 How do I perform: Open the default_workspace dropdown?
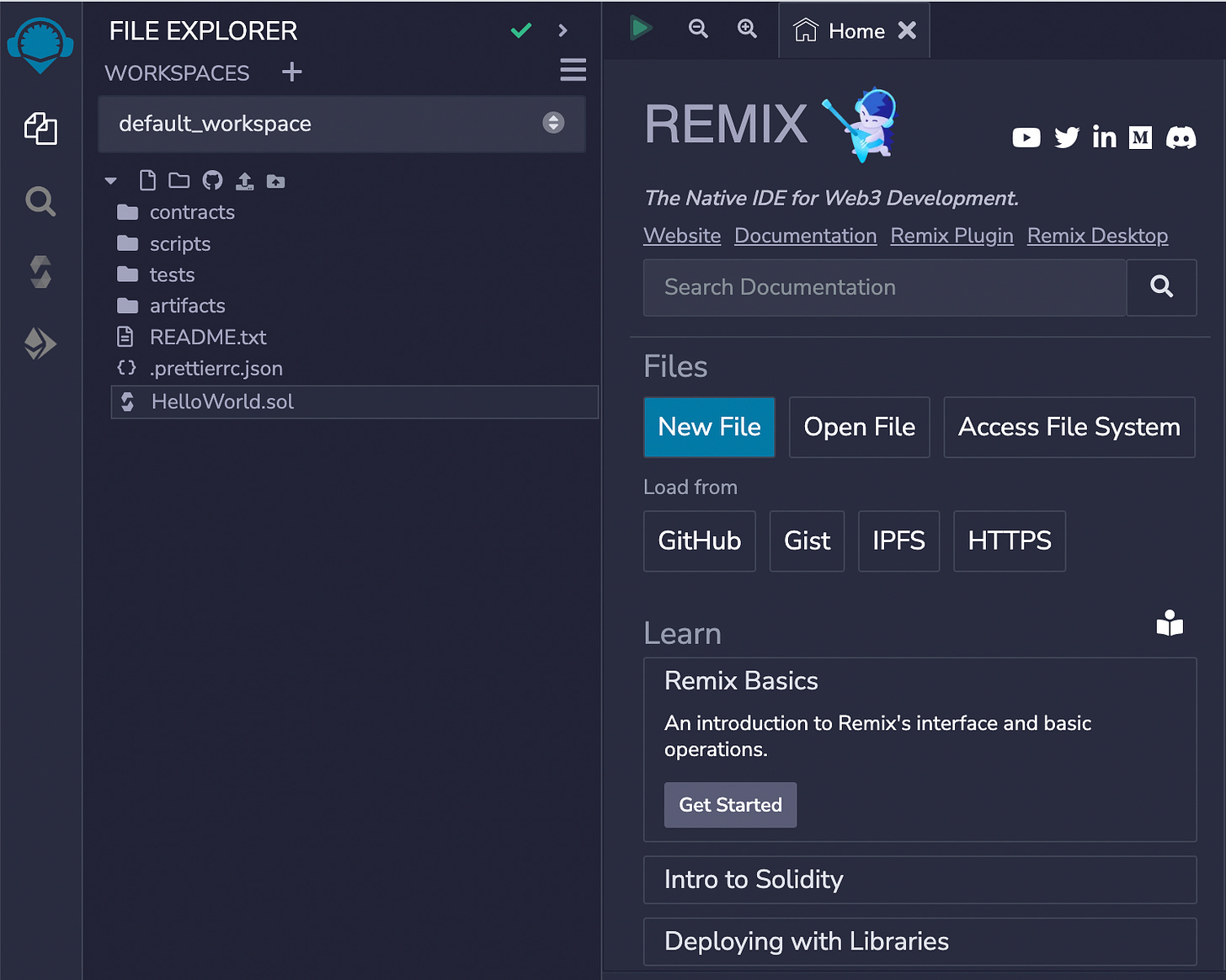coord(342,124)
